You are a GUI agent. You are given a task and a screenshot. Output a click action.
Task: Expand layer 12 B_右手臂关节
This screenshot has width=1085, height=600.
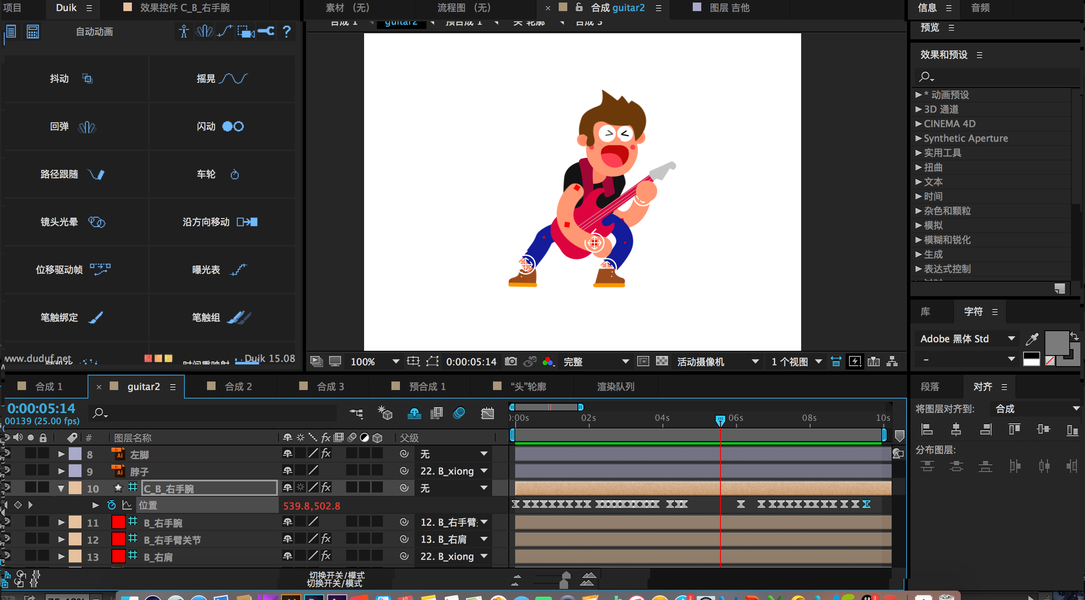[61, 539]
